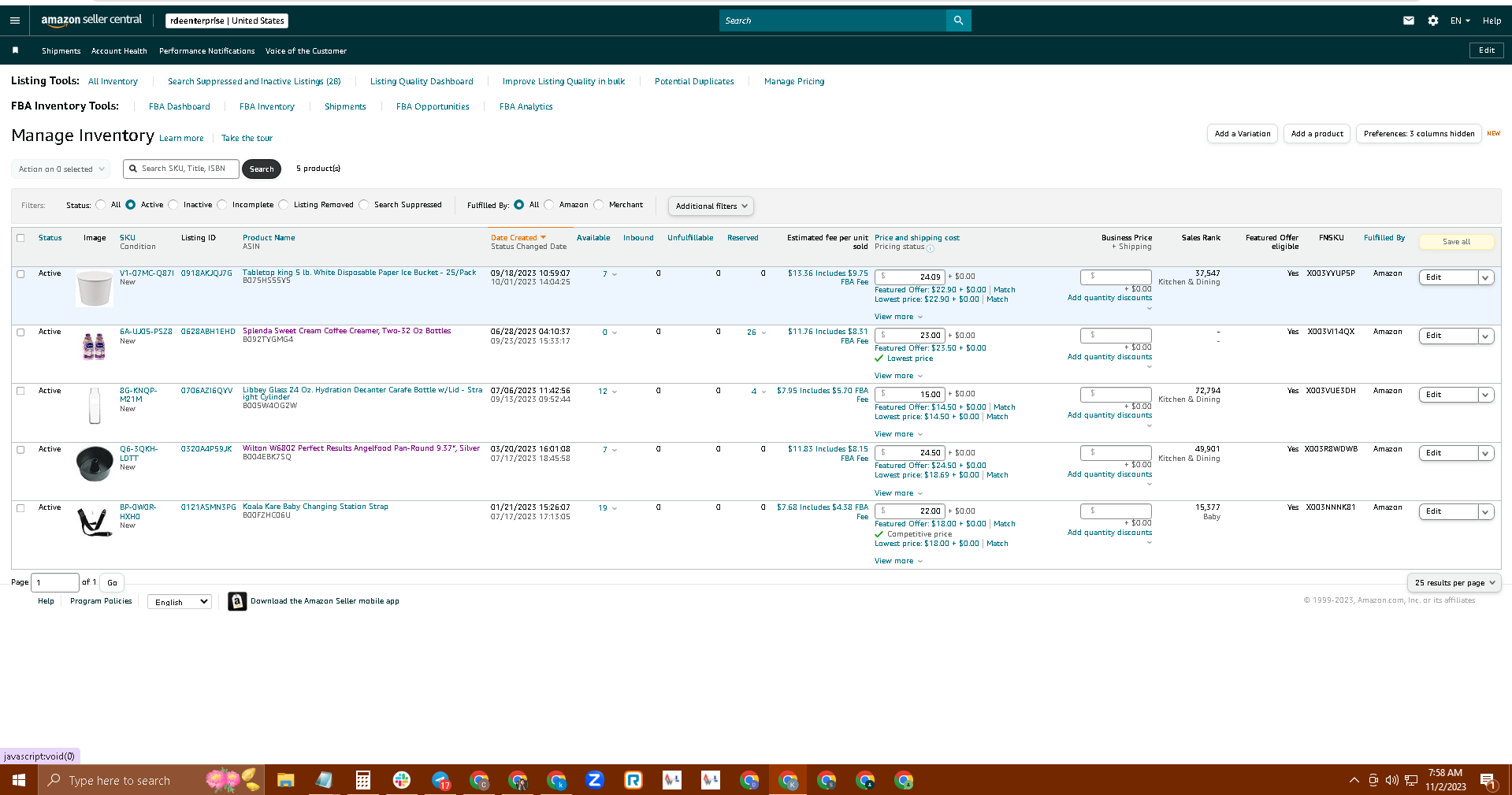This screenshot has width=1512, height=795.
Task: Show hidden system tray icons
Action: coord(1354,780)
